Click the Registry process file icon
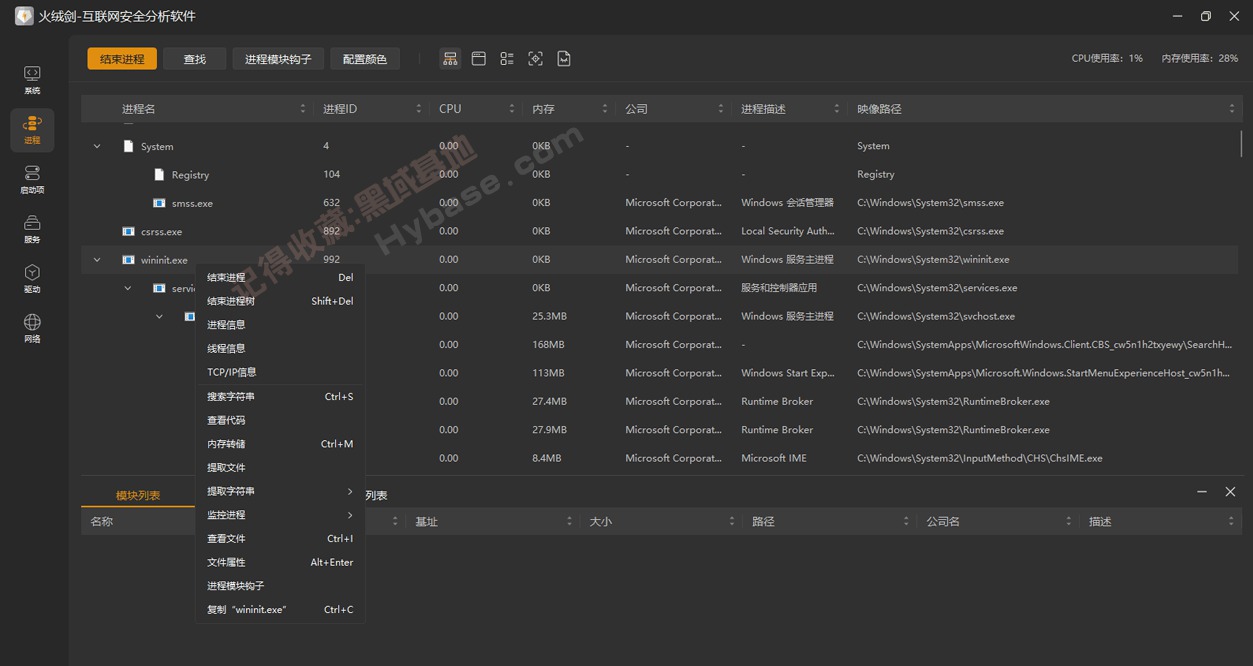The width and height of the screenshot is (1253, 666). [159, 174]
